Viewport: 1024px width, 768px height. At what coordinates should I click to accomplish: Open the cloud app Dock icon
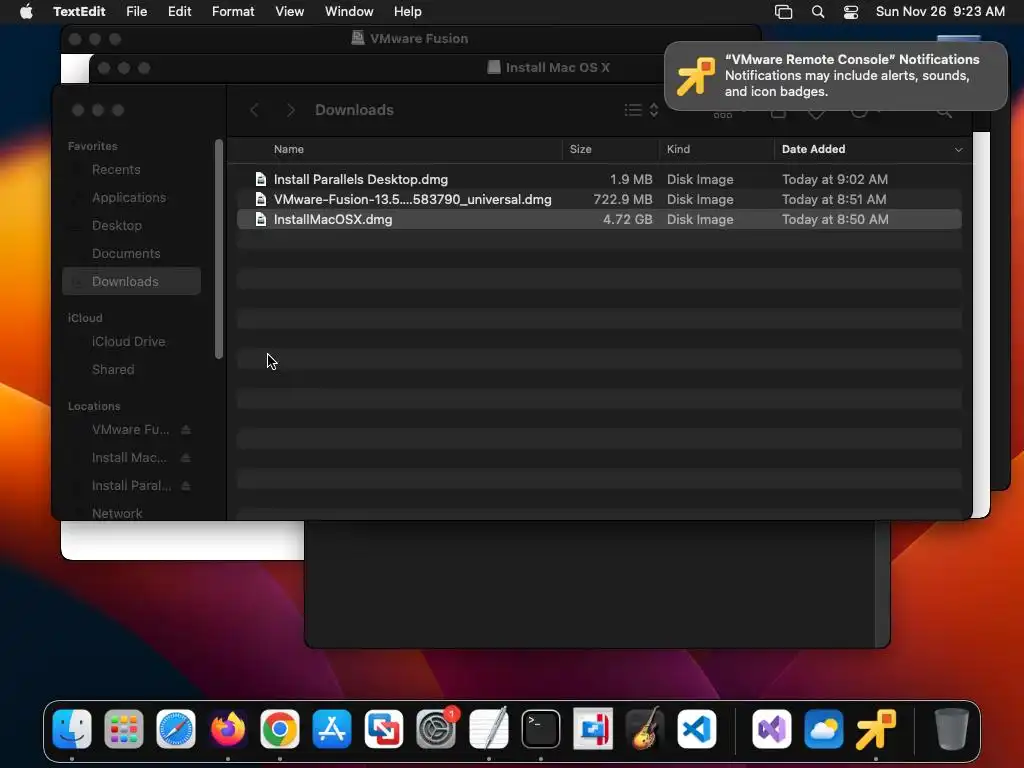[824, 729]
